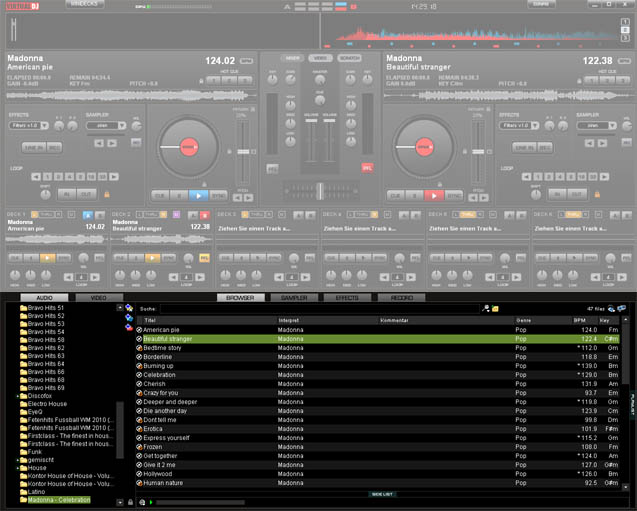This screenshot has width=637, height=511.
Task: Open the right deck effects dropdown
Action: click(519, 126)
